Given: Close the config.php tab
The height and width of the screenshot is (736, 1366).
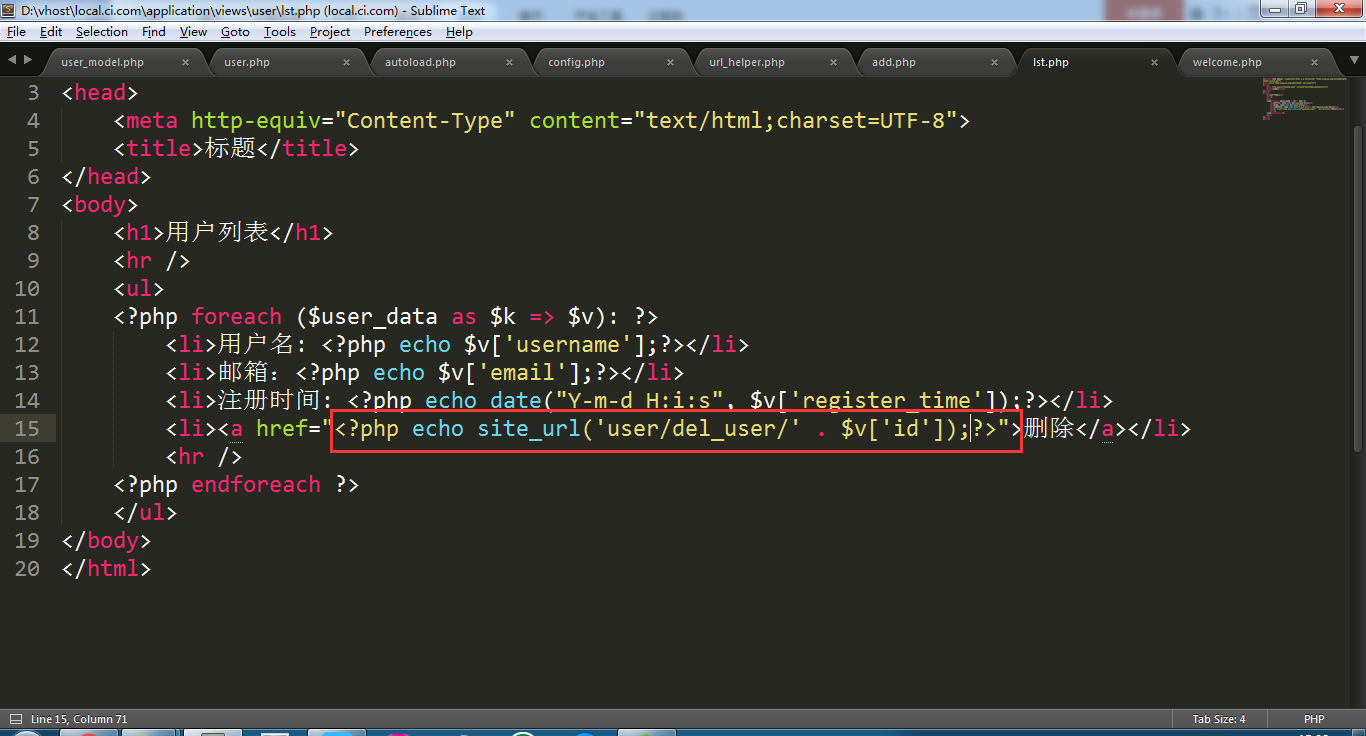Looking at the screenshot, I should point(671,62).
